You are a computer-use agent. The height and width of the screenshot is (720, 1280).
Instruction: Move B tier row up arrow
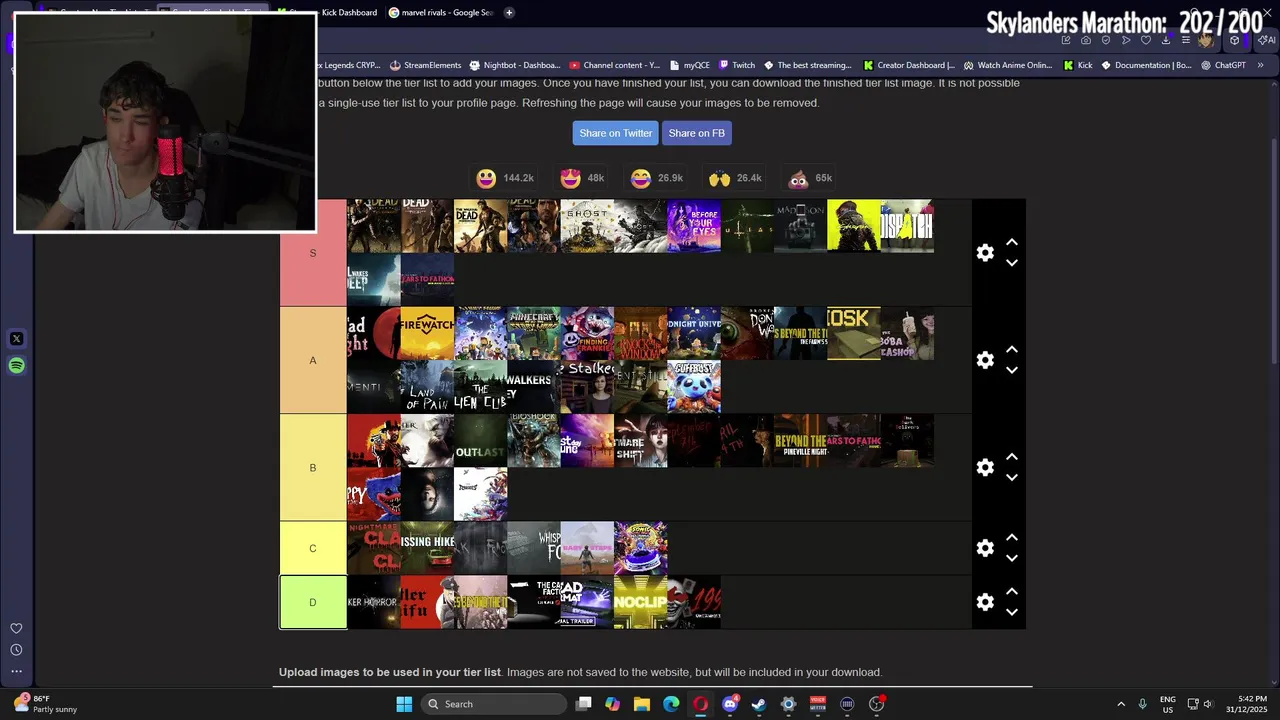1012,456
